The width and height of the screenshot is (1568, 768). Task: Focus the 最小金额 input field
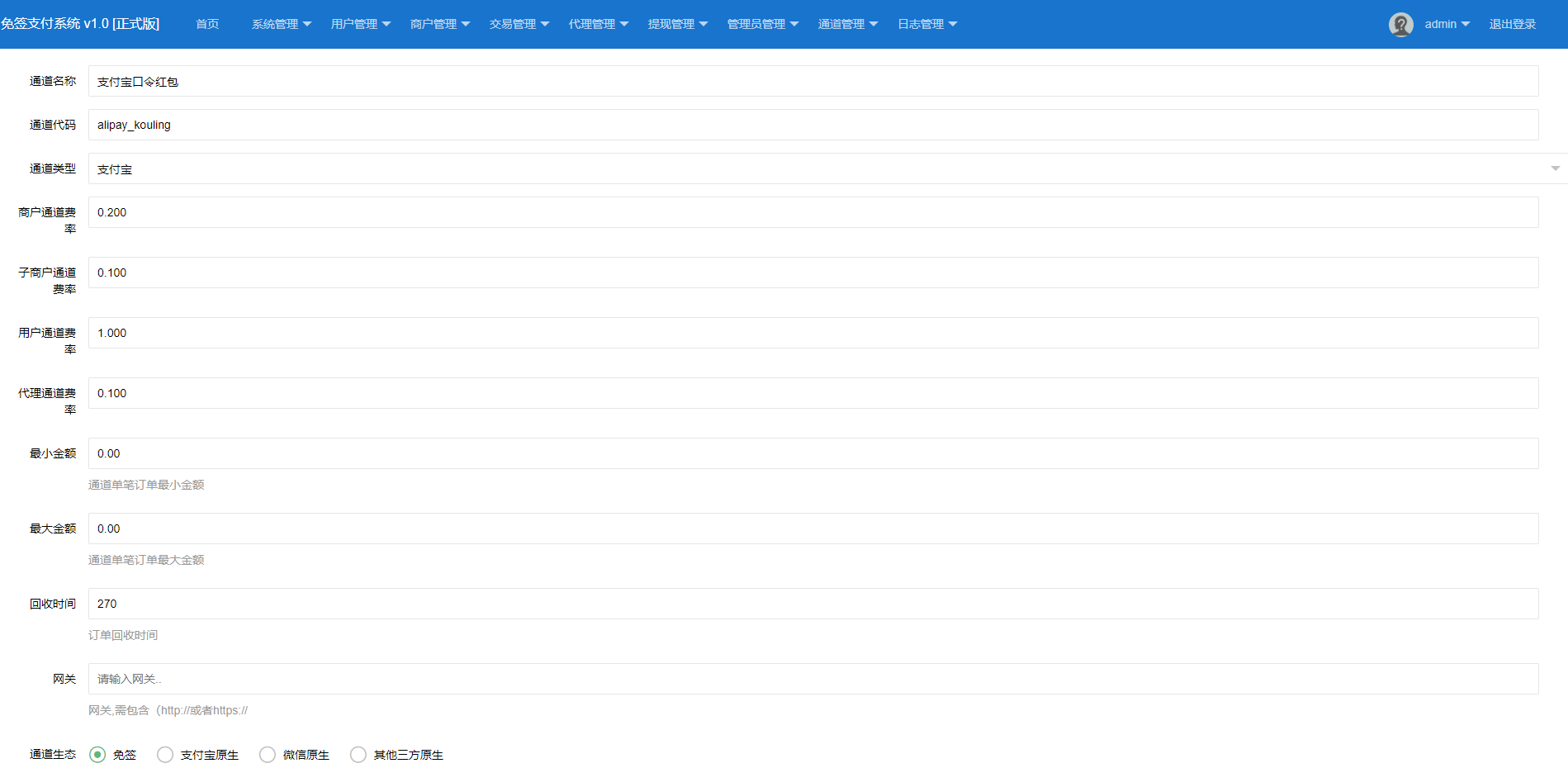pyautogui.click(x=813, y=453)
